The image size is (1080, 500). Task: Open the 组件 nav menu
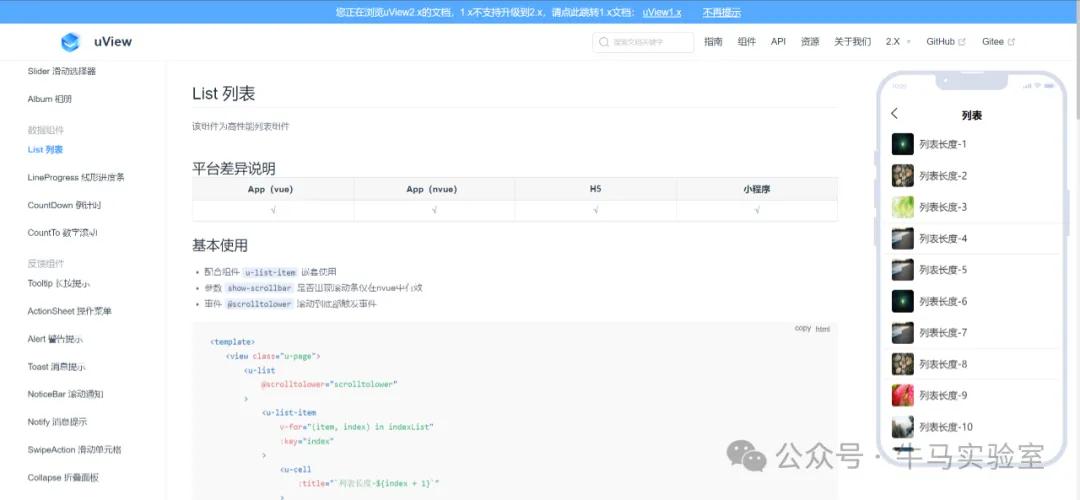pyautogui.click(x=747, y=42)
